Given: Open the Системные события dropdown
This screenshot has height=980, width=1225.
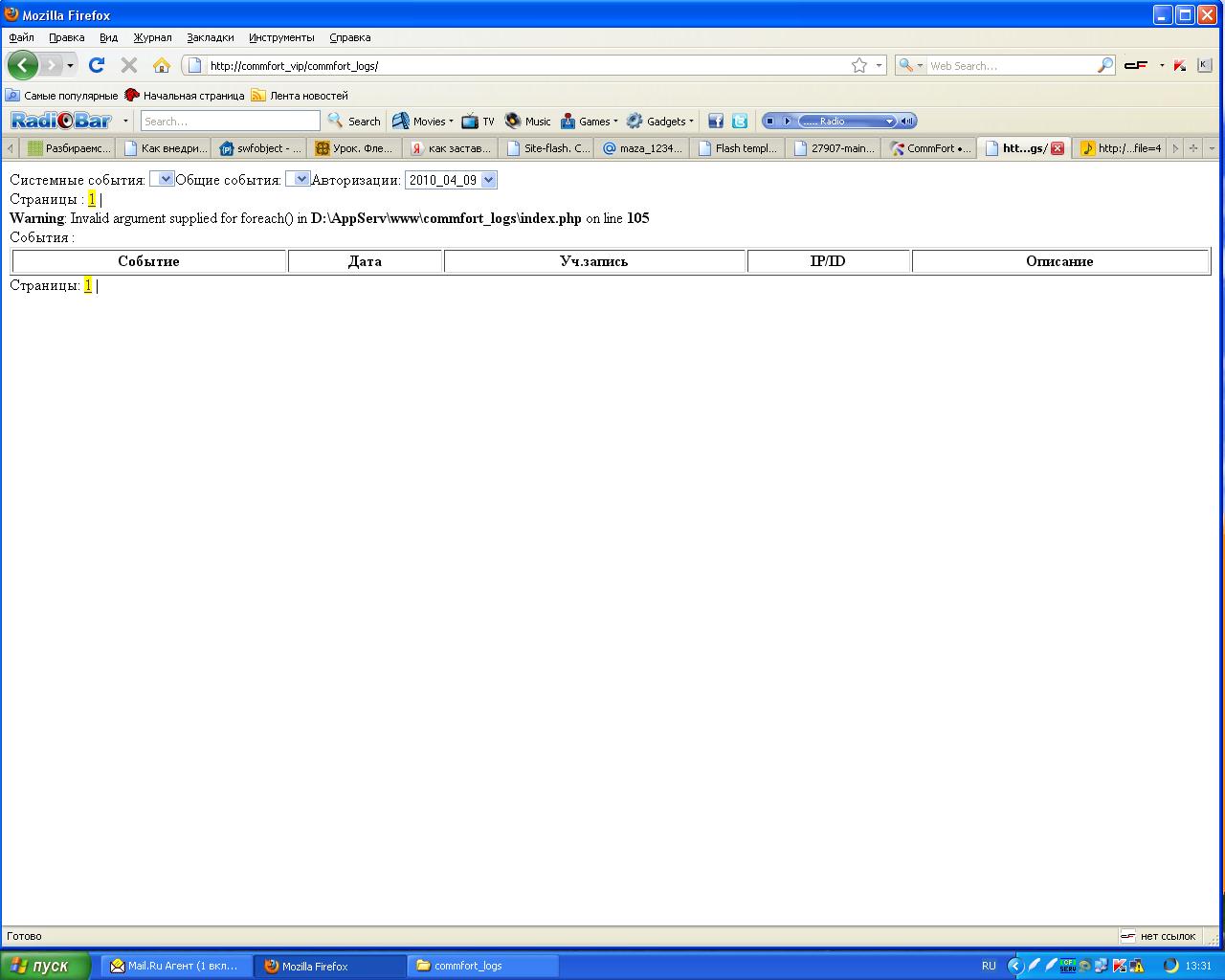Looking at the screenshot, I should [x=162, y=179].
